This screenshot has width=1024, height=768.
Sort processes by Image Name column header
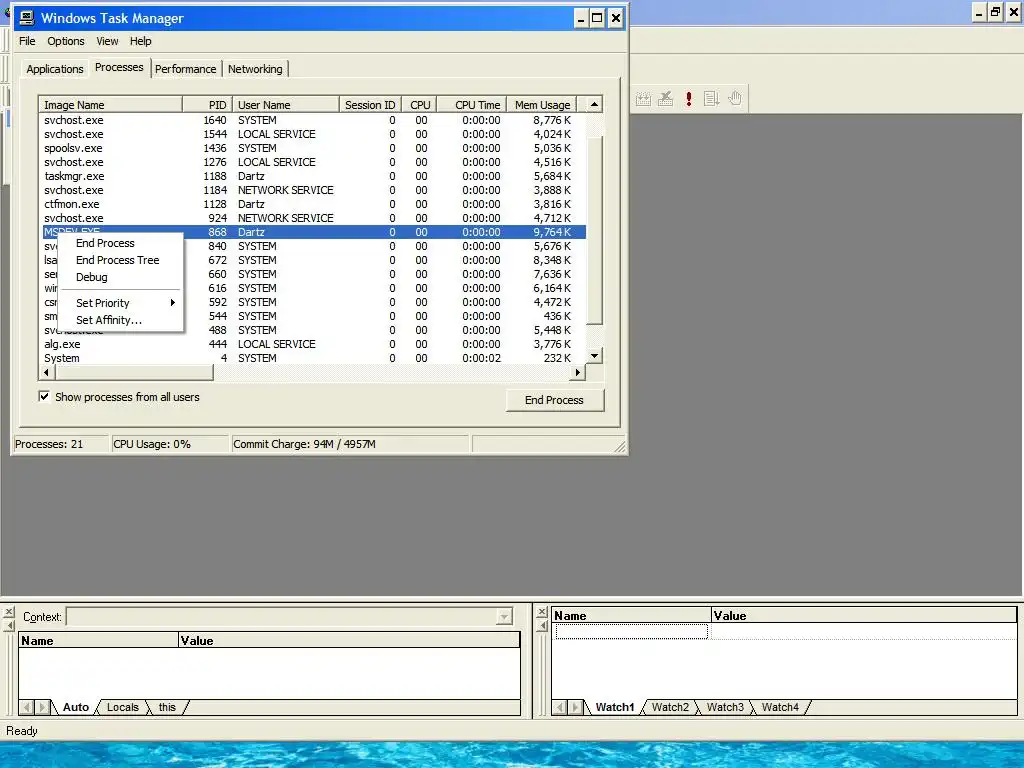[x=110, y=104]
